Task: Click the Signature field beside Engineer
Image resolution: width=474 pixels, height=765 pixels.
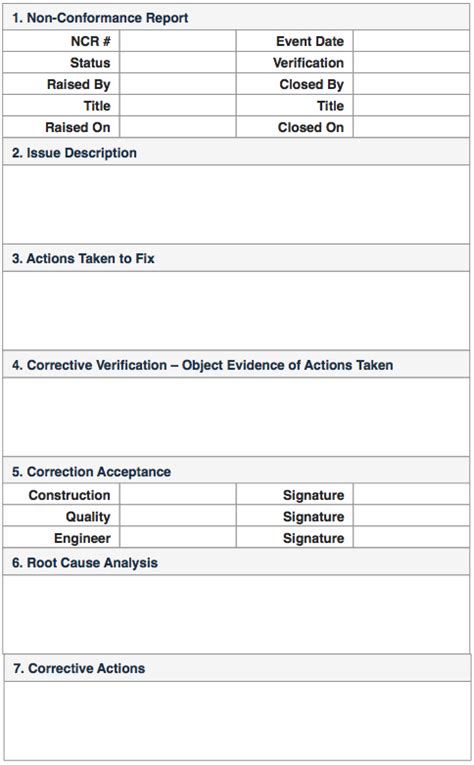Action: (x=412, y=538)
